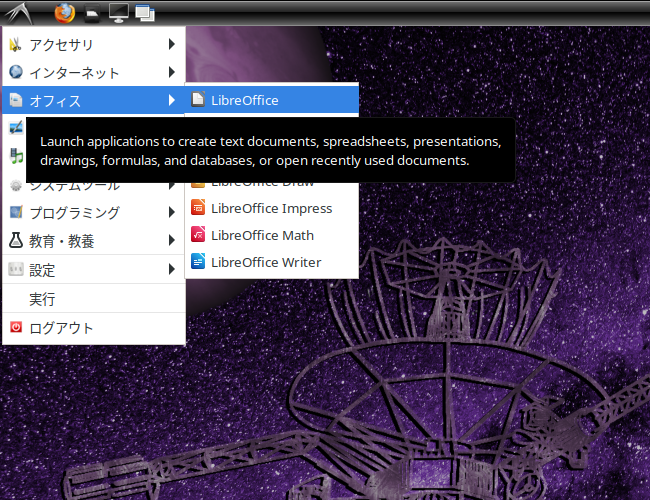Click the monitor icon in the panel
This screenshot has height=500, width=650.
click(x=119, y=13)
